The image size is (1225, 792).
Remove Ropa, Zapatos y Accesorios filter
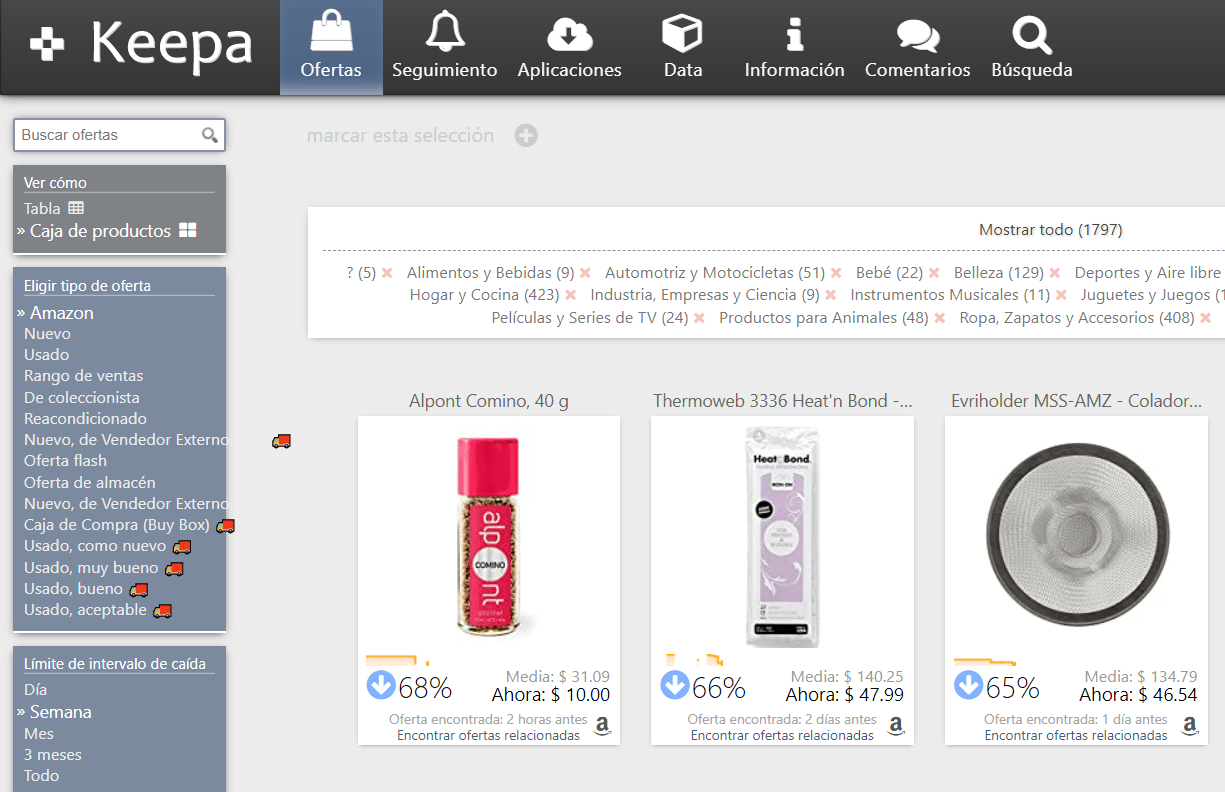(1205, 318)
